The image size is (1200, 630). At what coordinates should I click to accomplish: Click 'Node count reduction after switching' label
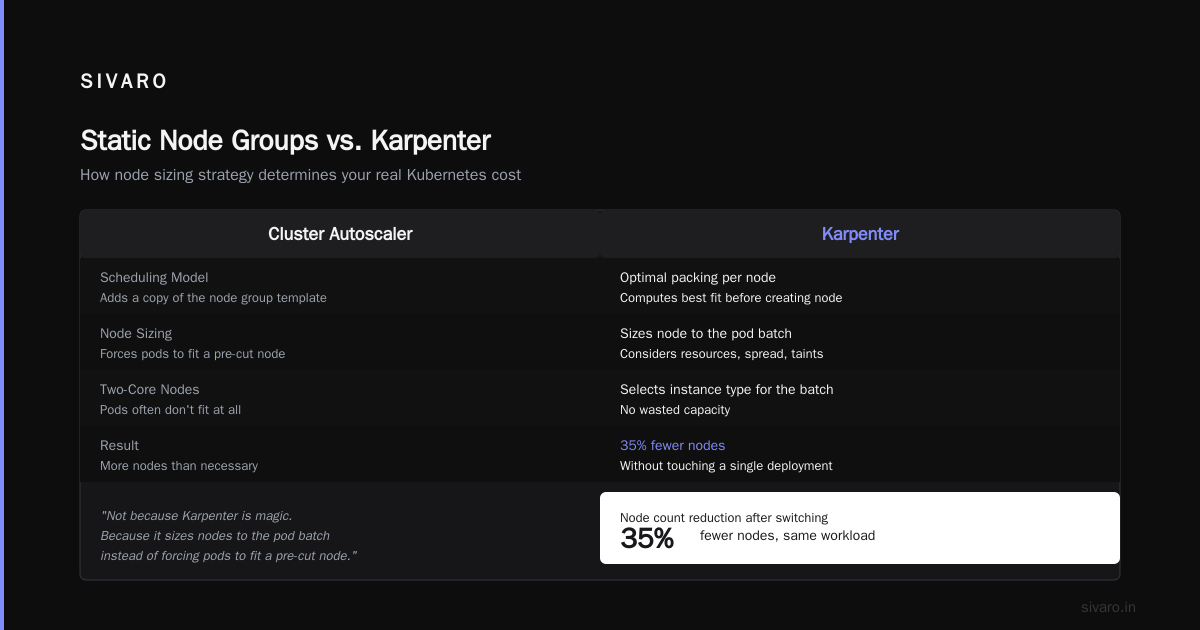(724, 517)
